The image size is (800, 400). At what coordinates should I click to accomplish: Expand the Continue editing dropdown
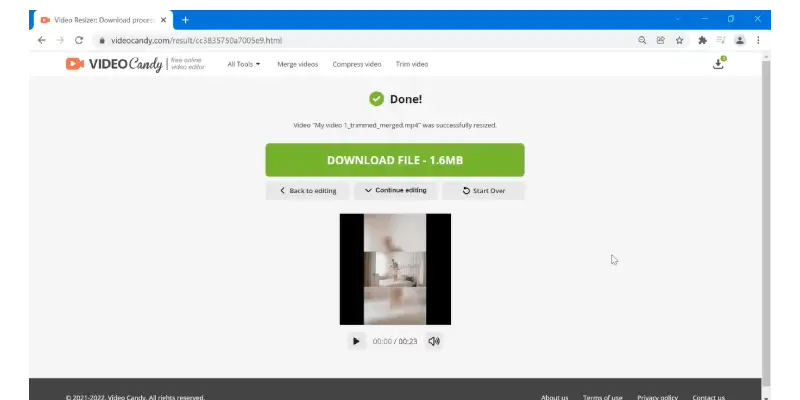pos(396,190)
